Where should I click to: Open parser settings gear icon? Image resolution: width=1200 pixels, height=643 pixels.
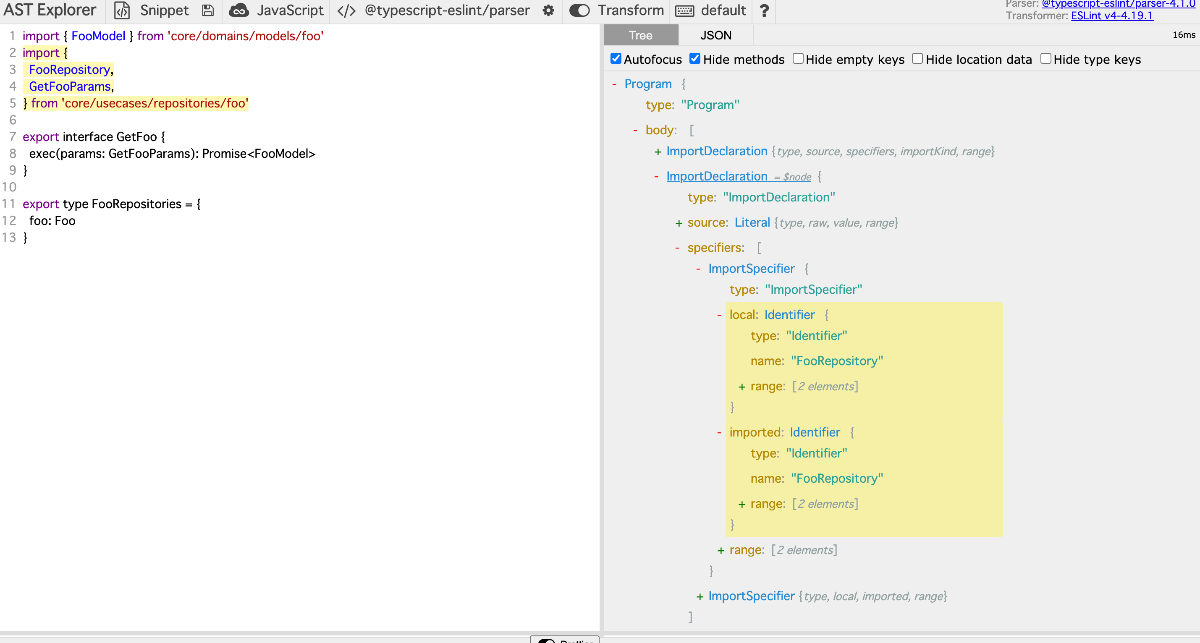pyautogui.click(x=548, y=11)
